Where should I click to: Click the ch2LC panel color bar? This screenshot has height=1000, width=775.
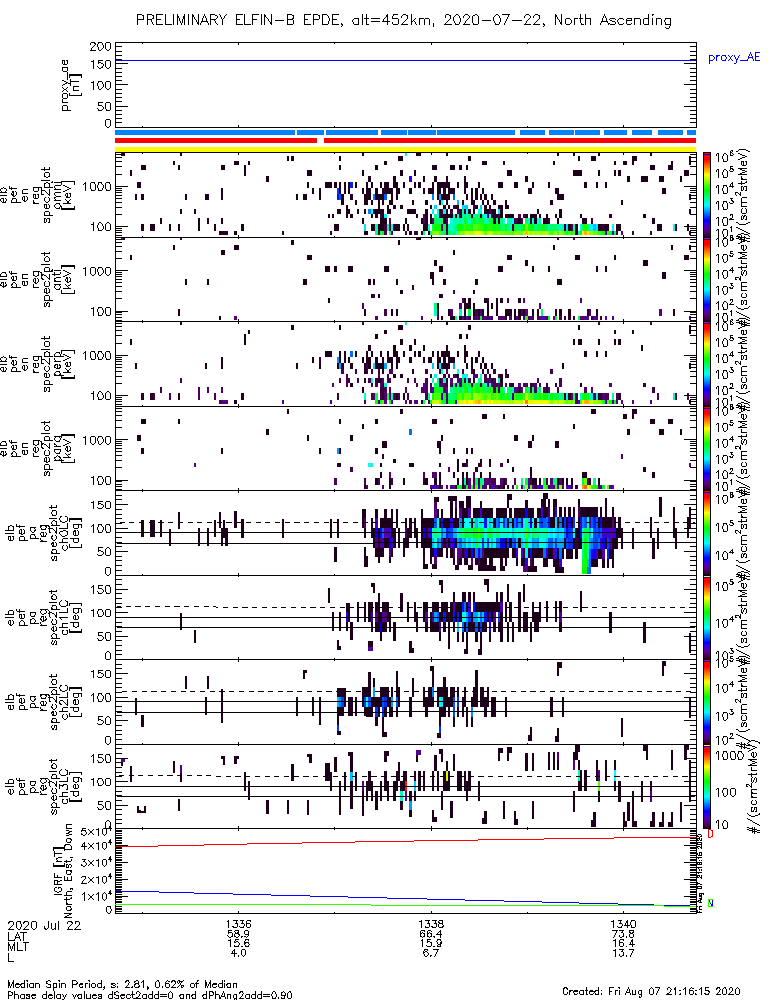(706, 702)
